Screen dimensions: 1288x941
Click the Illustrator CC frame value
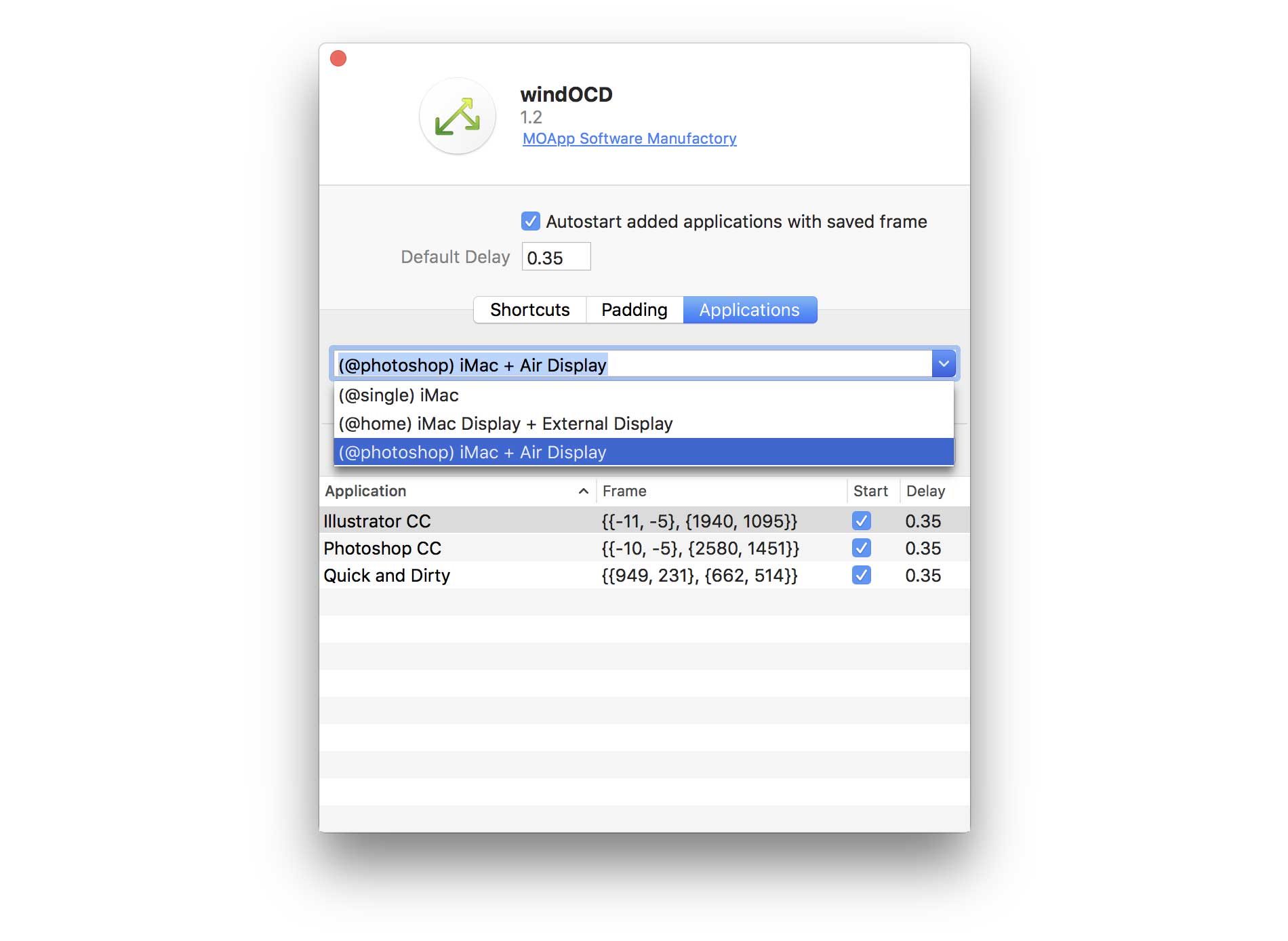tap(700, 521)
